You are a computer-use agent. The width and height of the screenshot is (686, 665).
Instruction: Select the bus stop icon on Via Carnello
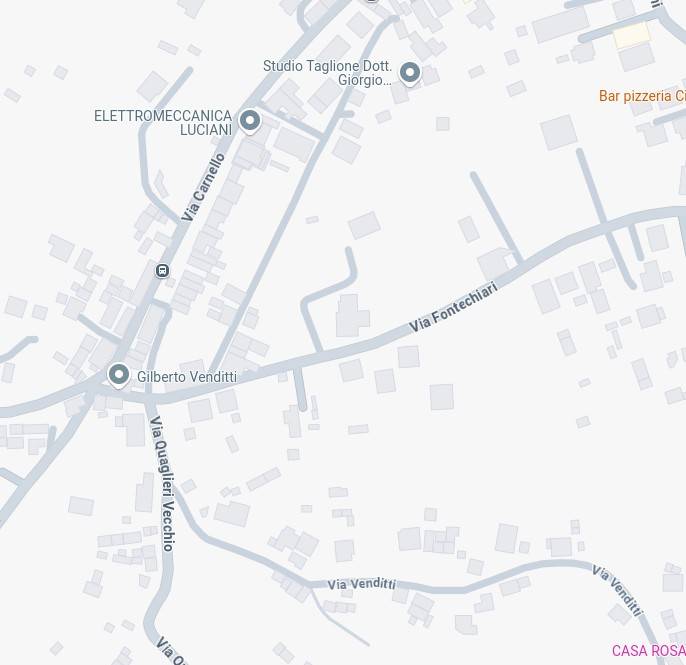(162, 271)
